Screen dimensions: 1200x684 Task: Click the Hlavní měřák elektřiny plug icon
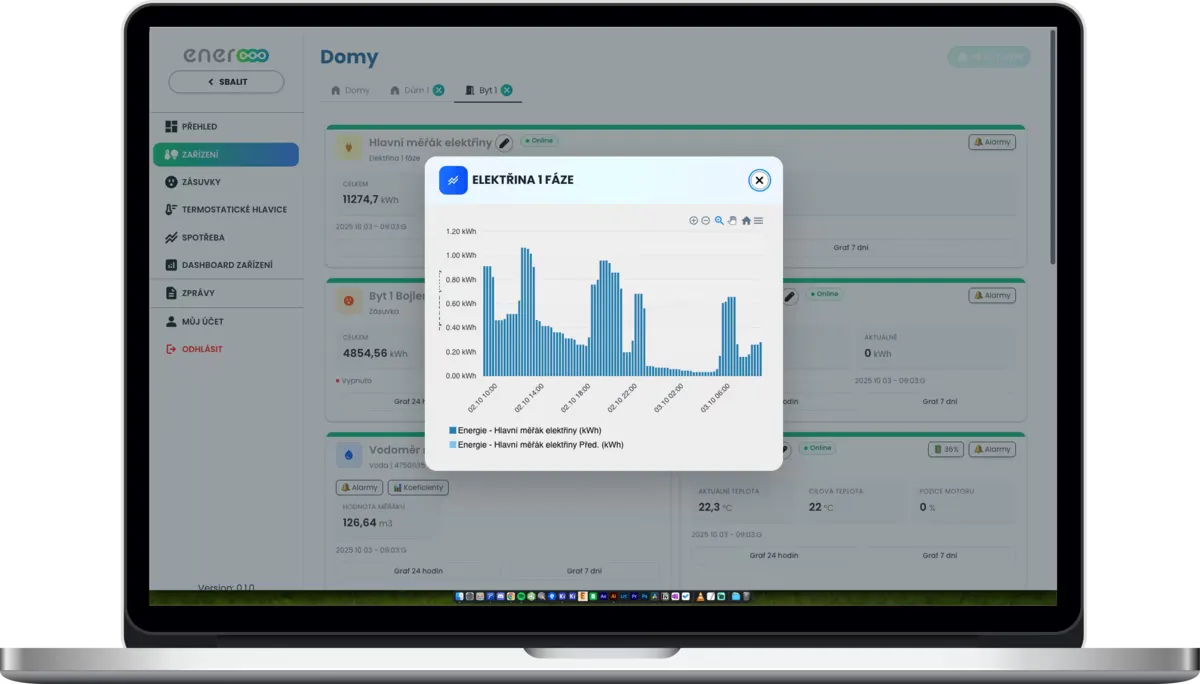click(x=349, y=148)
